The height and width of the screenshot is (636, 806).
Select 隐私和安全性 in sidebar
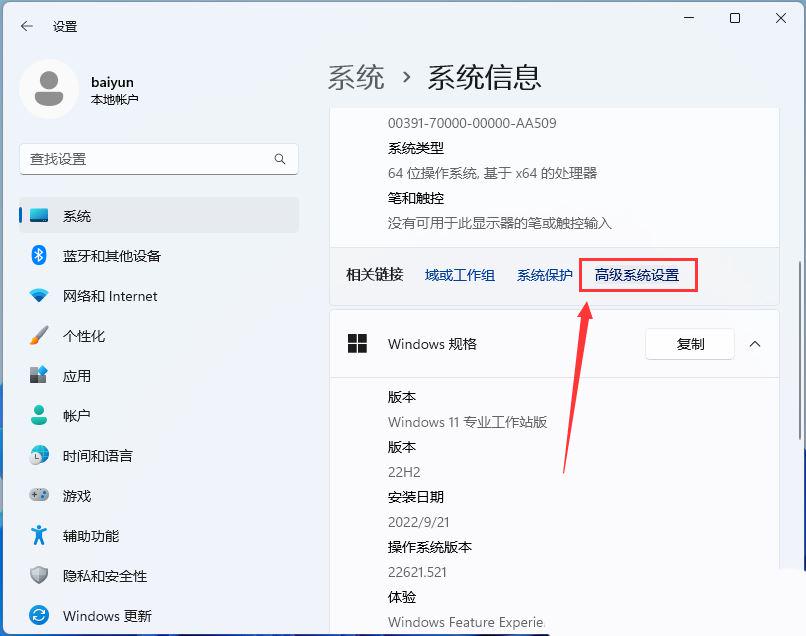click(159, 576)
